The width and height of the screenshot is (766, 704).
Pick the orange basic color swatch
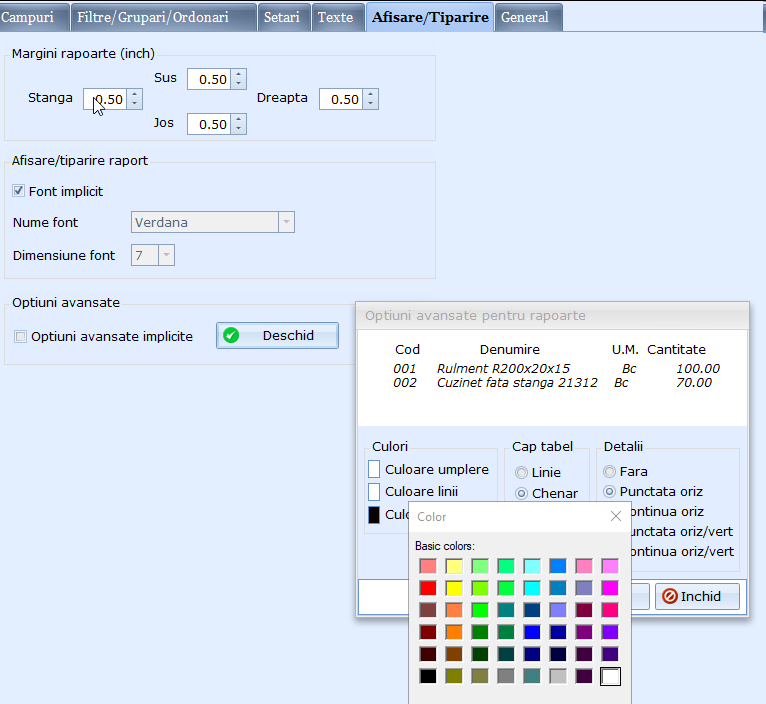pyautogui.click(x=454, y=632)
